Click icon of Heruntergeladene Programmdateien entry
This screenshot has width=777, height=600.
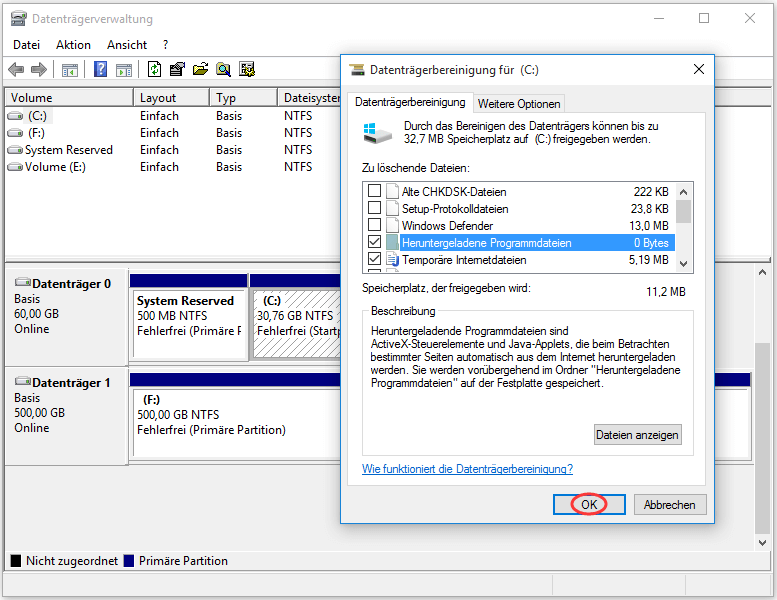392,242
